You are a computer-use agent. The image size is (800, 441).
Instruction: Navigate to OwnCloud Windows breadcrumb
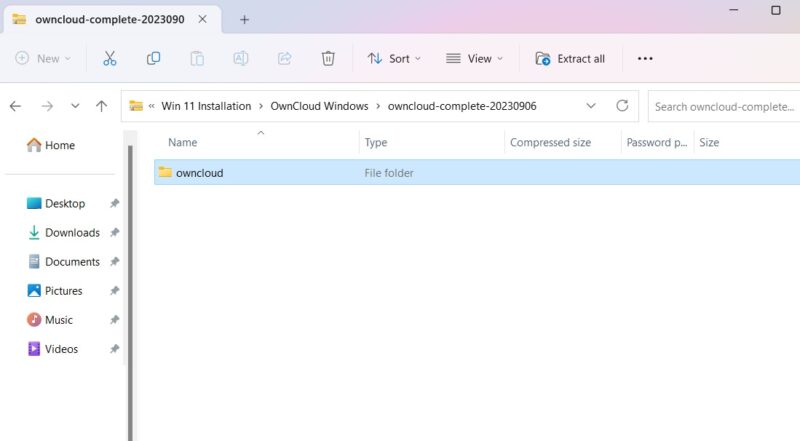319,106
